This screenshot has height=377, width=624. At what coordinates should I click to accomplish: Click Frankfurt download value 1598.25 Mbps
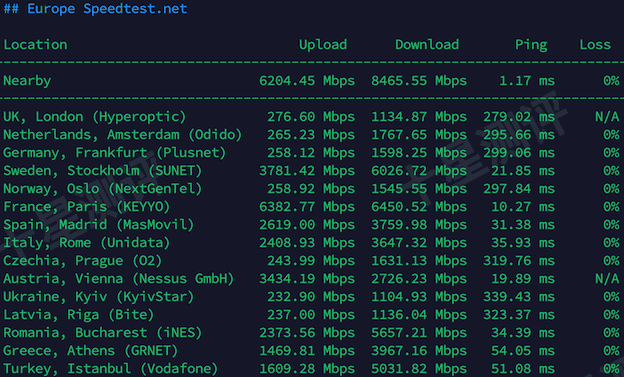tap(419, 152)
